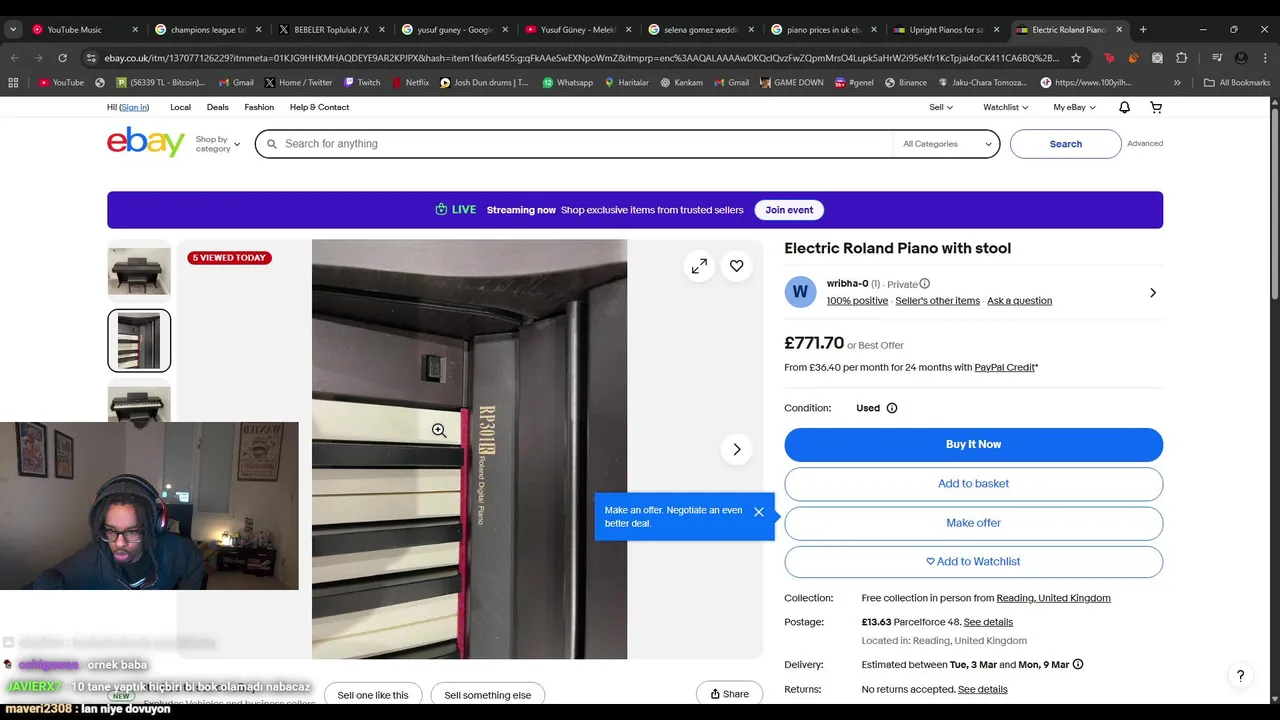Open the Twitch bookmark

click(x=362, y=83)
